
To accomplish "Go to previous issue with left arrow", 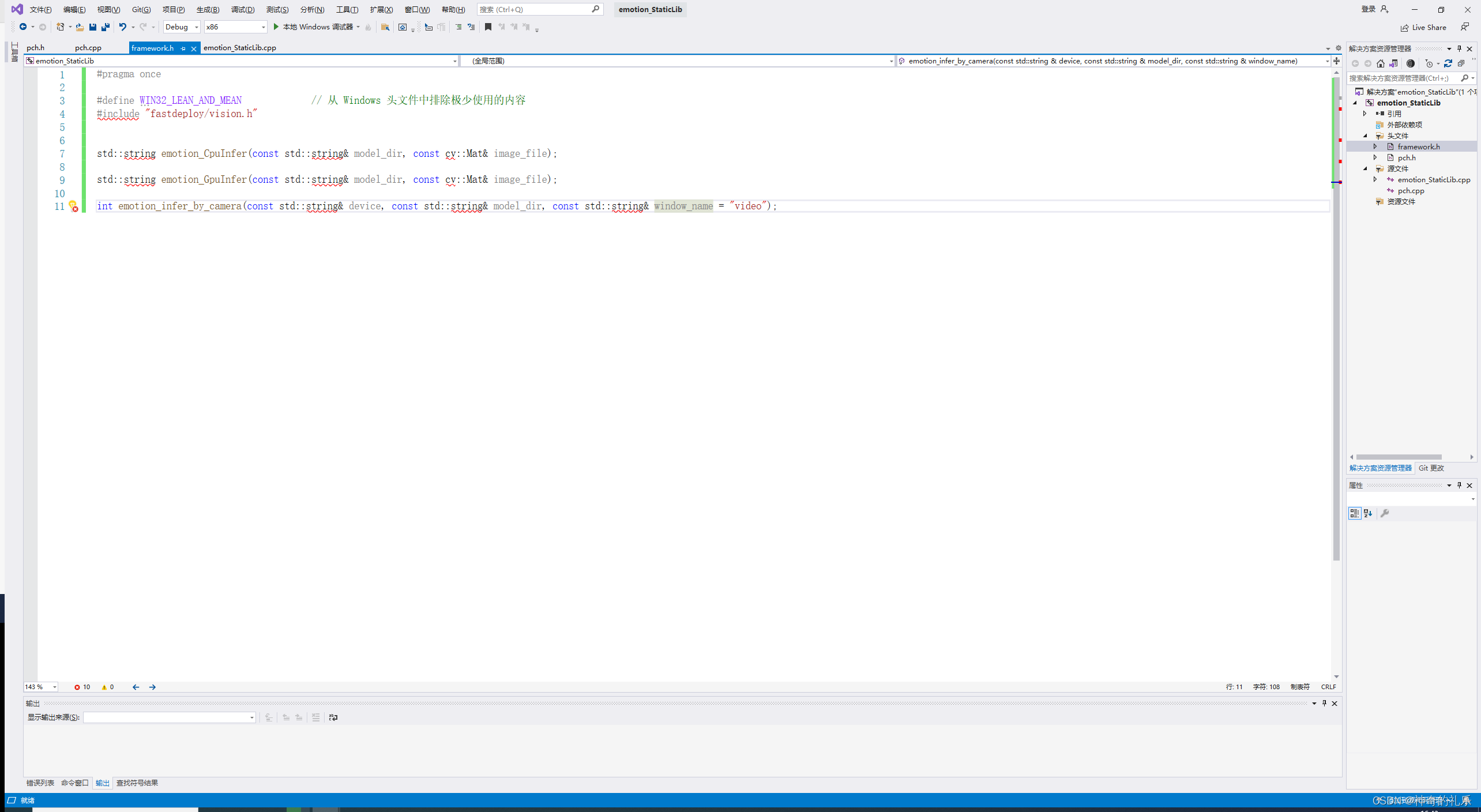I will pos(136,687).
